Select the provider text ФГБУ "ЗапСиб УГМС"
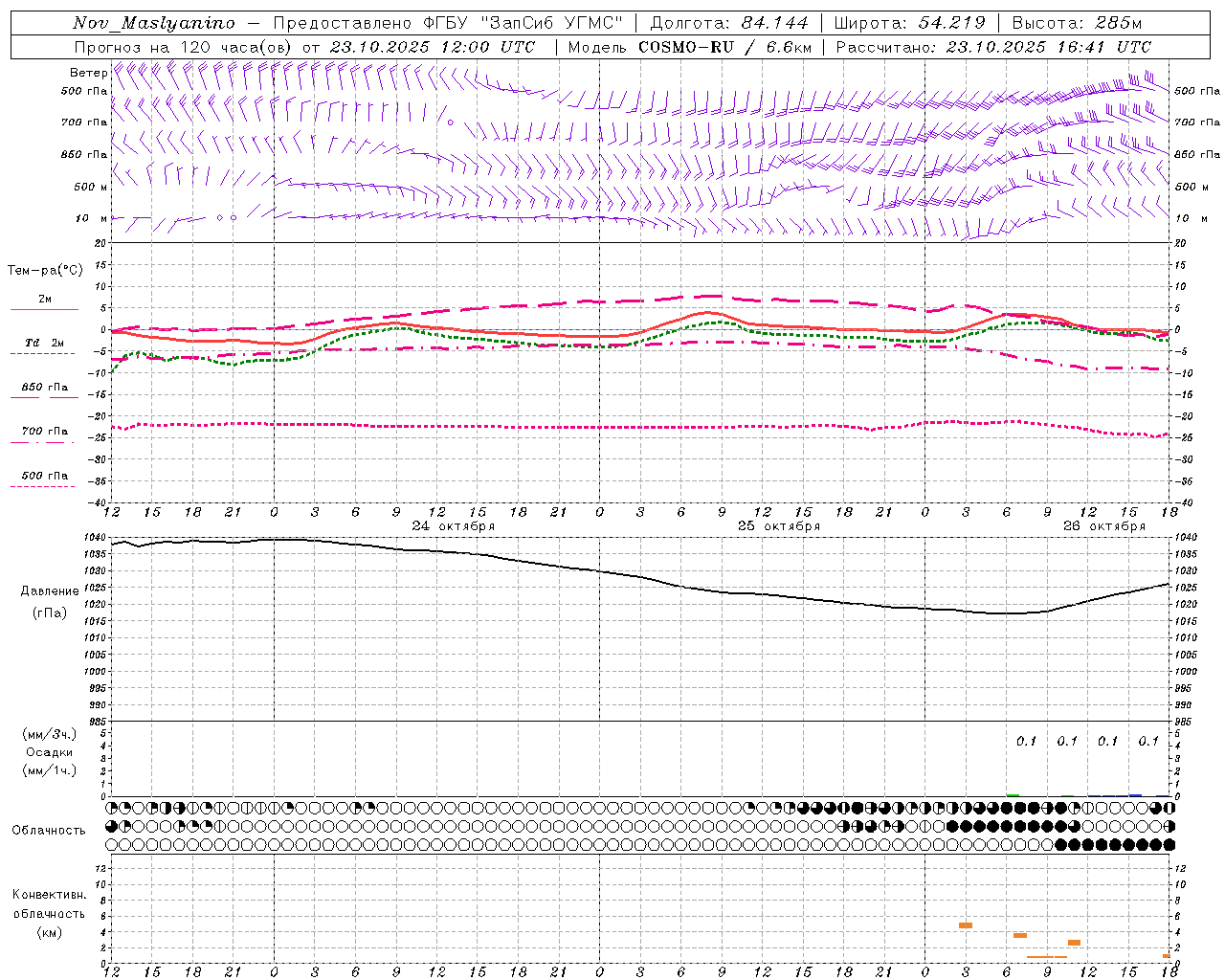Screen dimensions: 1225x980 point(523,23)
